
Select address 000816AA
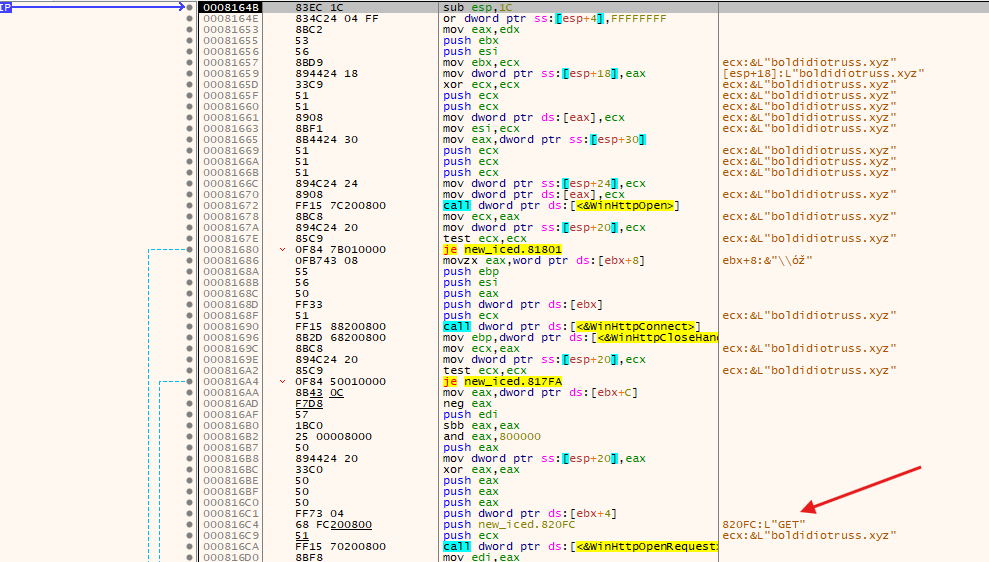(231, 392)
